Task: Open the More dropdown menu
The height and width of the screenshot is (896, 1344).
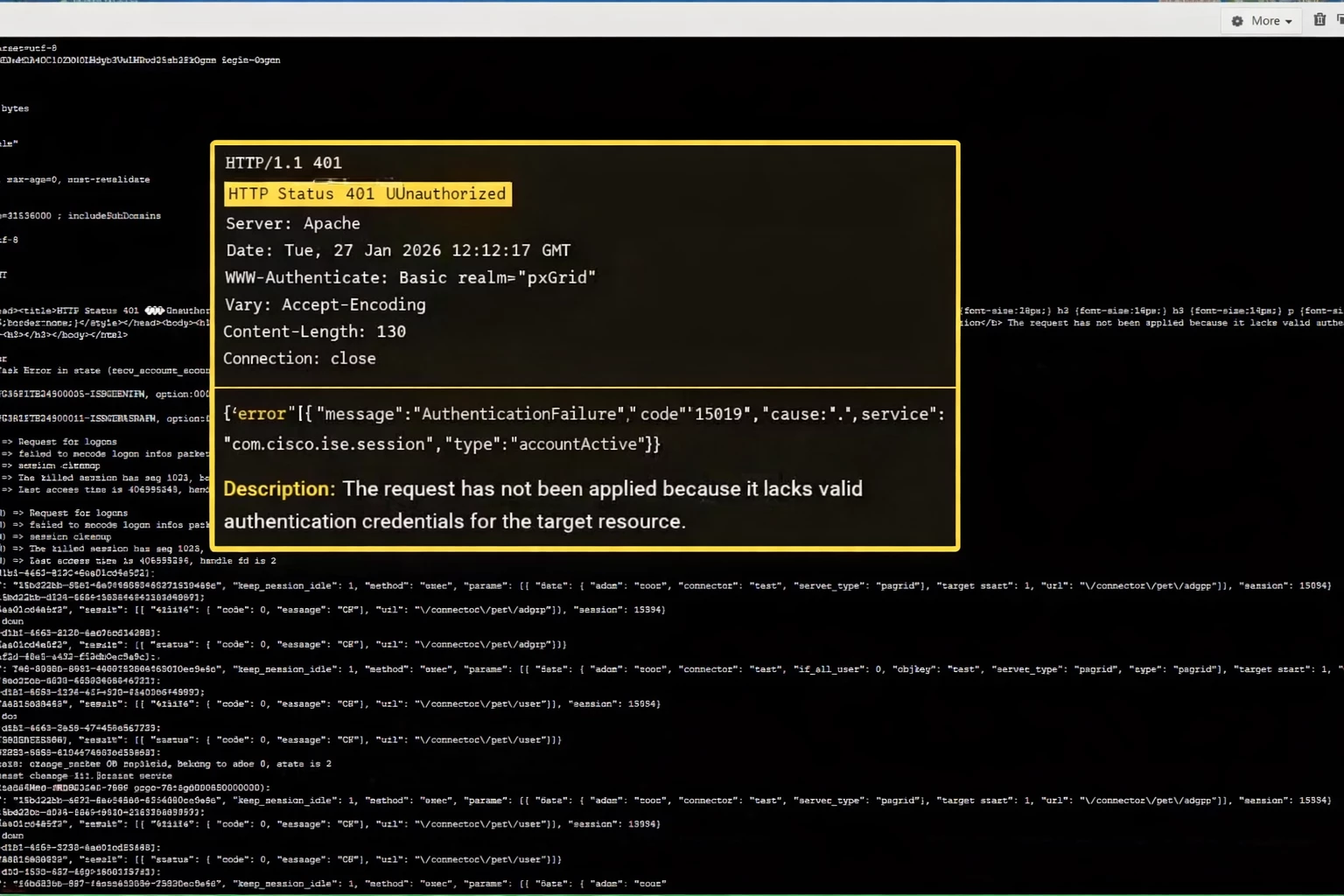Action: tap(1262, 21)
